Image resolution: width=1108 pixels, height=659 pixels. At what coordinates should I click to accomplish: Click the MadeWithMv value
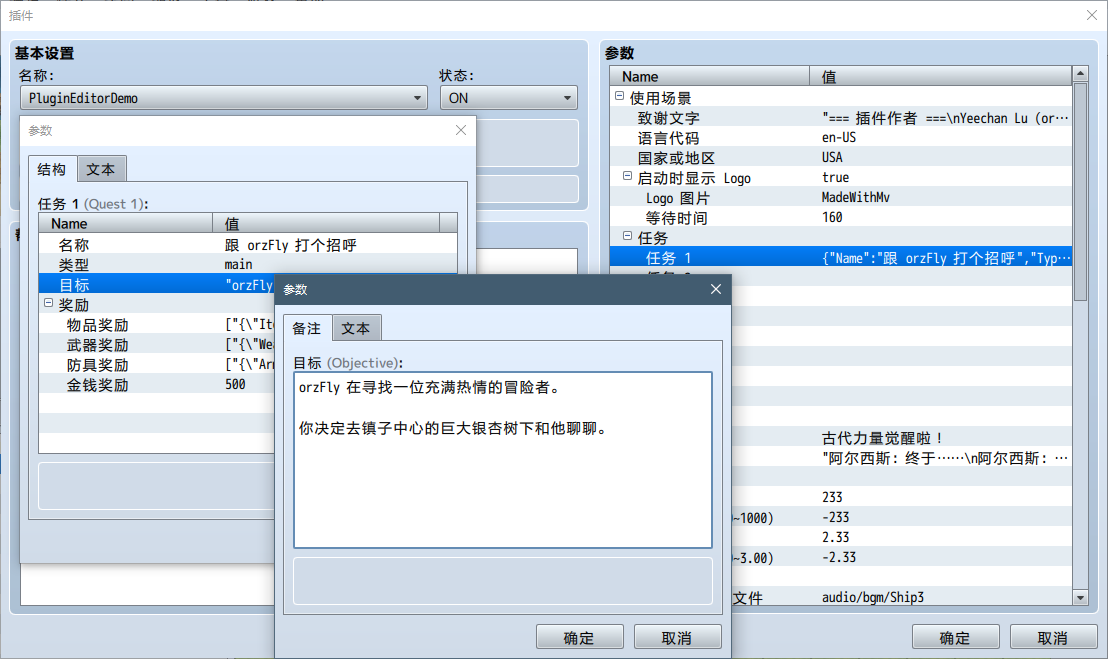[x=856, y=198]
